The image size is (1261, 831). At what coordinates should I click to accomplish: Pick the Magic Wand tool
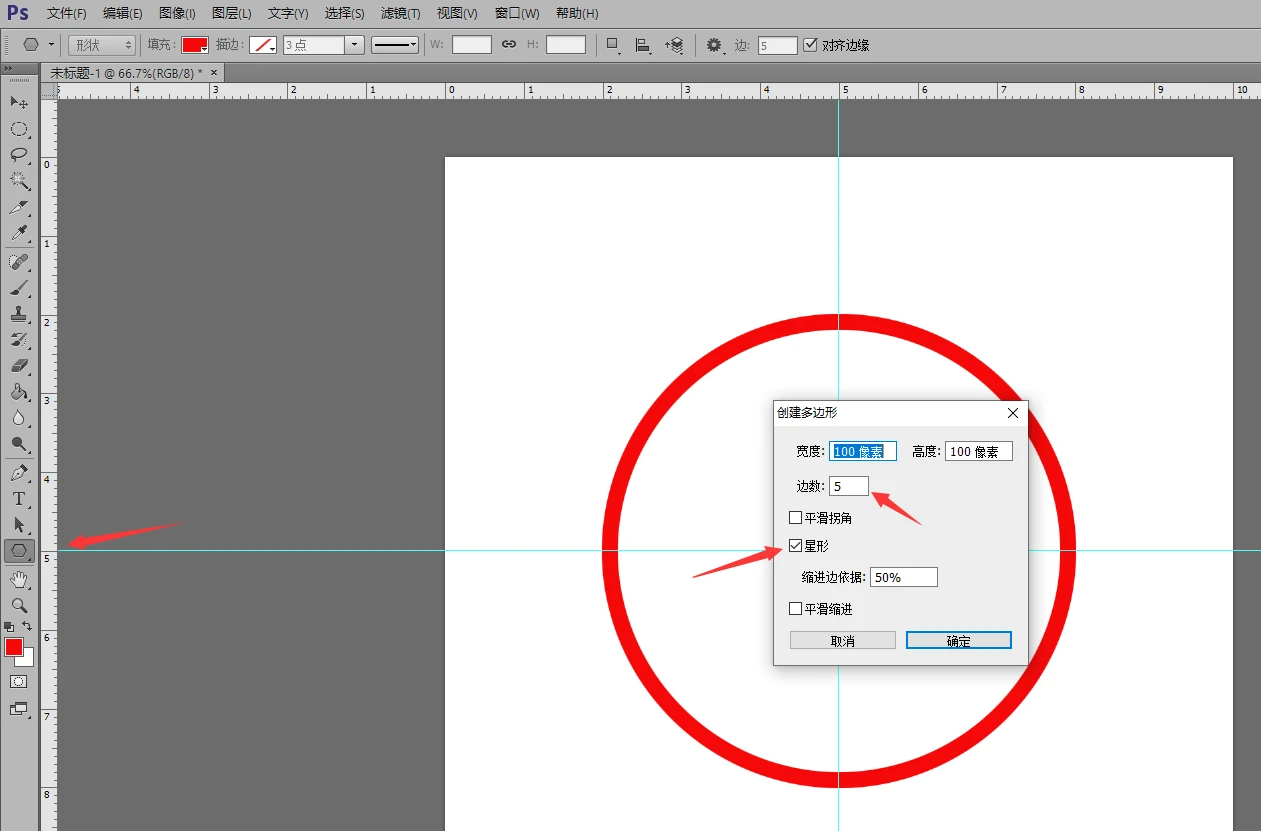19,181
